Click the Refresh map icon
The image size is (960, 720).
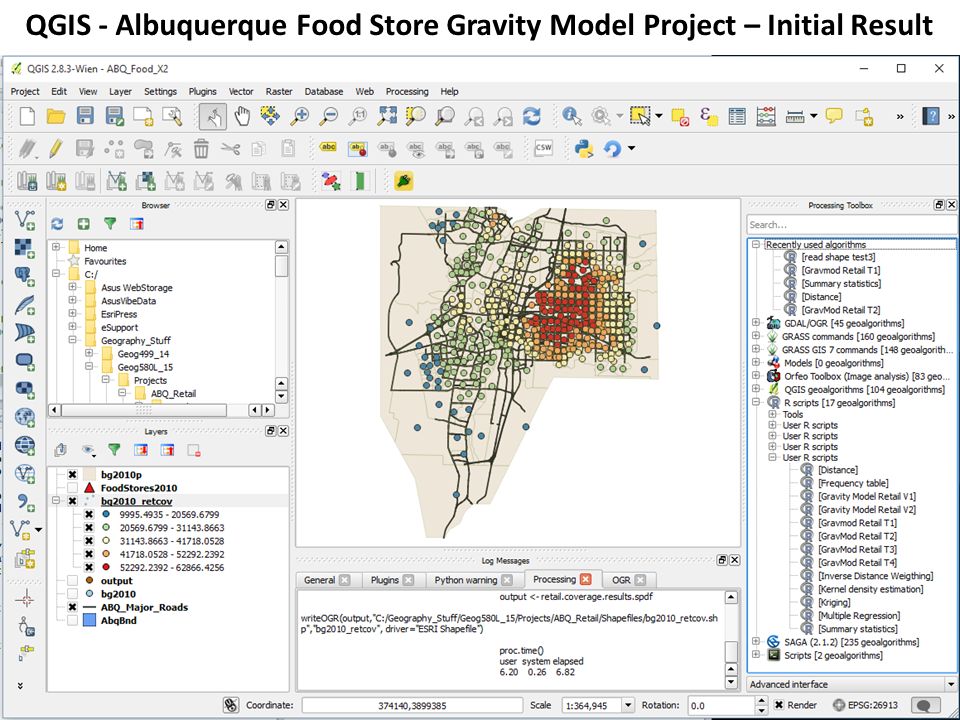point(531,116)
